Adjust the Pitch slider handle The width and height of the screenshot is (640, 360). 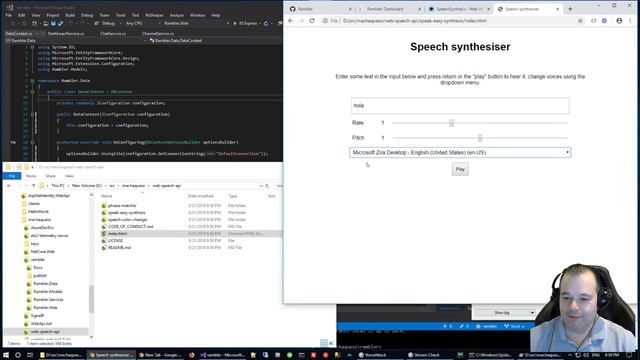coord(480,138)
